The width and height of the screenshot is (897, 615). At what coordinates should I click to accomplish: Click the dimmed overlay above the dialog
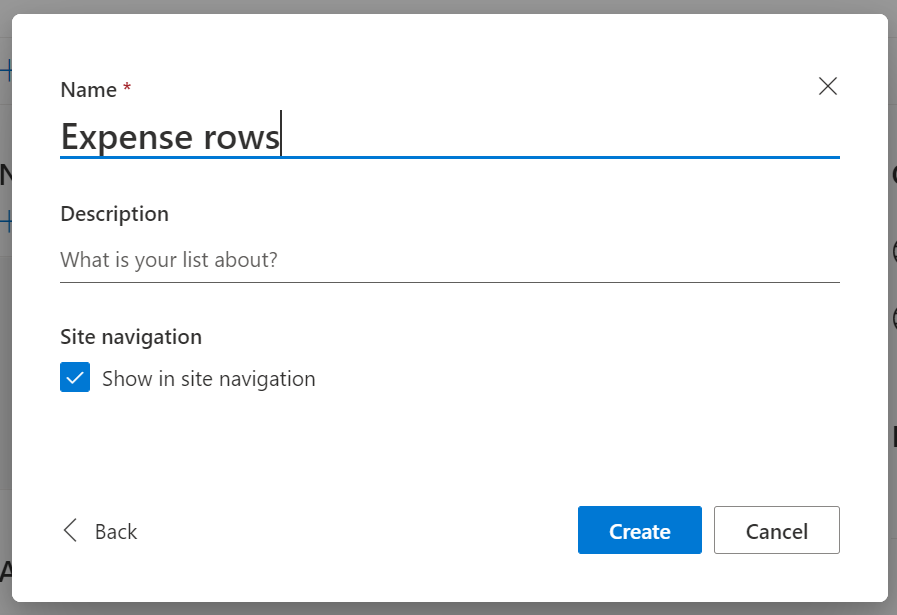click(x=448, y=6)
